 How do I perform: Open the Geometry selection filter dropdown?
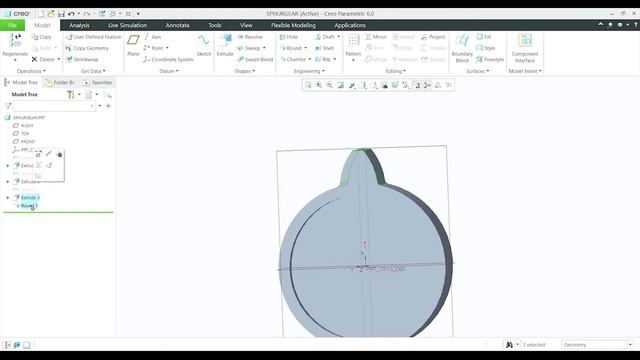pyautogui.click(x=630, y=345)
